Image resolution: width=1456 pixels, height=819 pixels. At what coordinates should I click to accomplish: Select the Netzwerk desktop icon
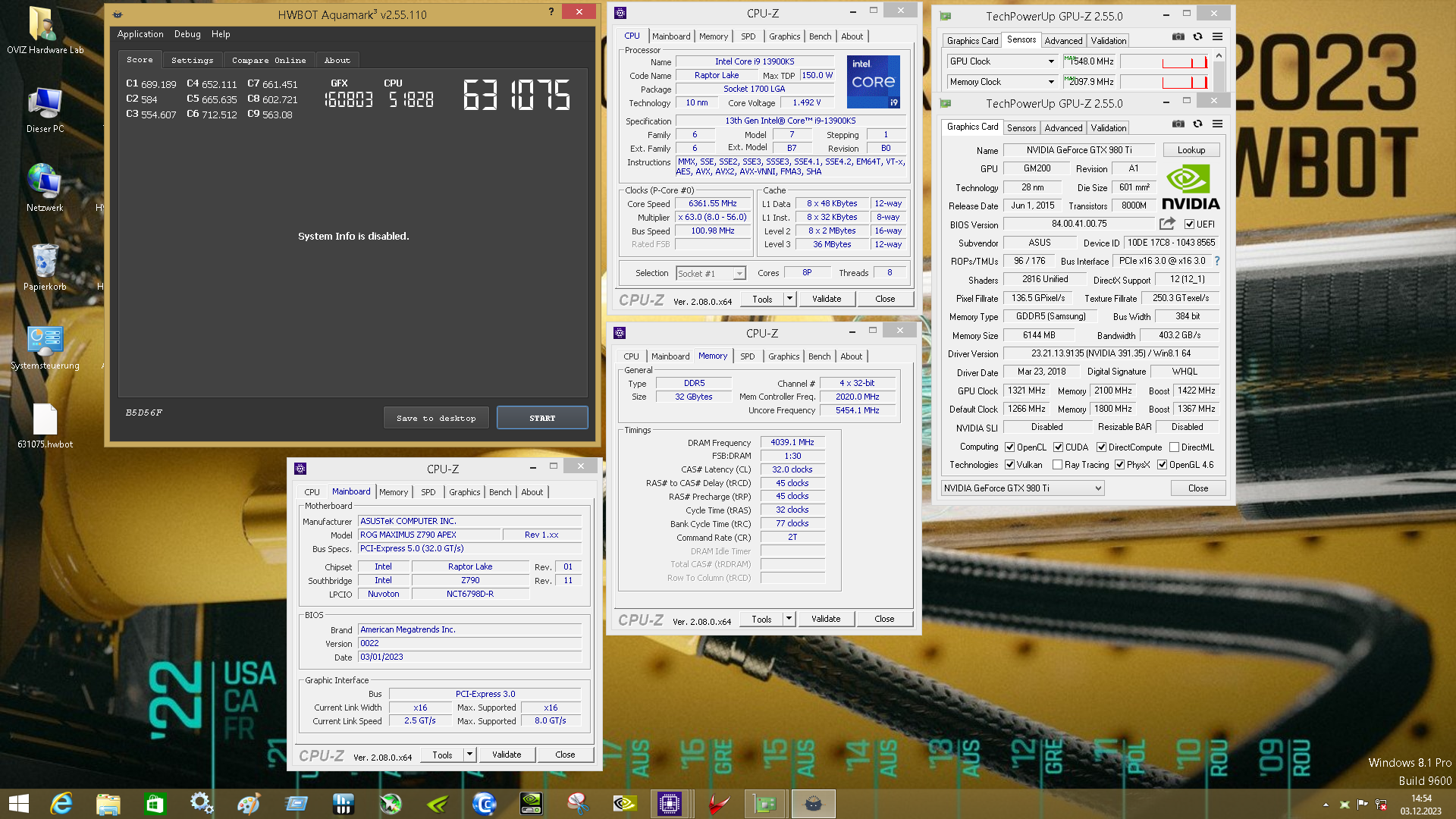45,188
